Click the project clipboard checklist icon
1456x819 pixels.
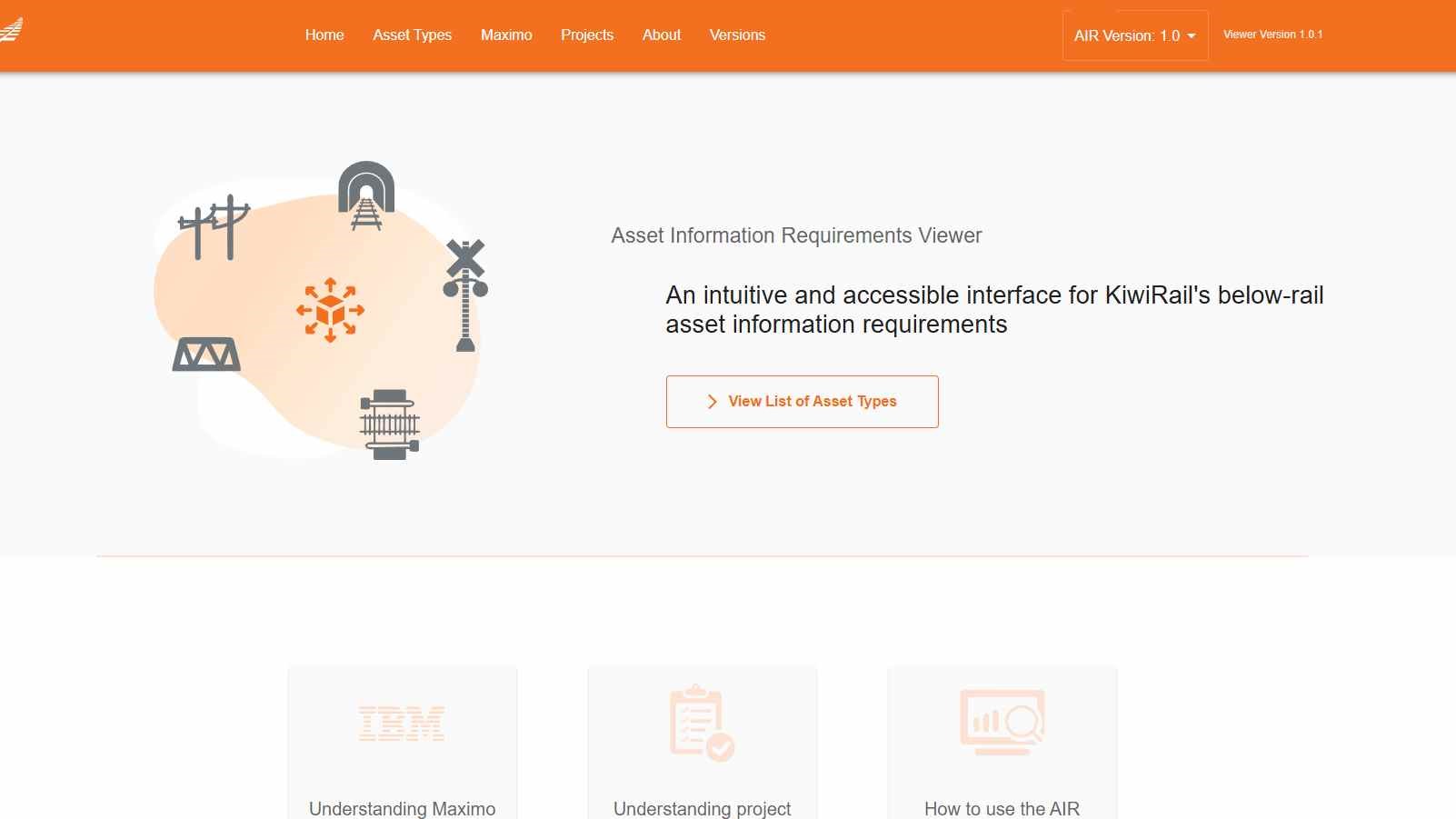(702, 723)
